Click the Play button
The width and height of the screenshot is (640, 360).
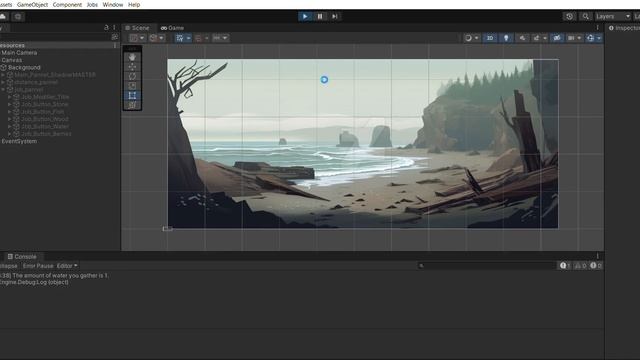click(305, 16)
